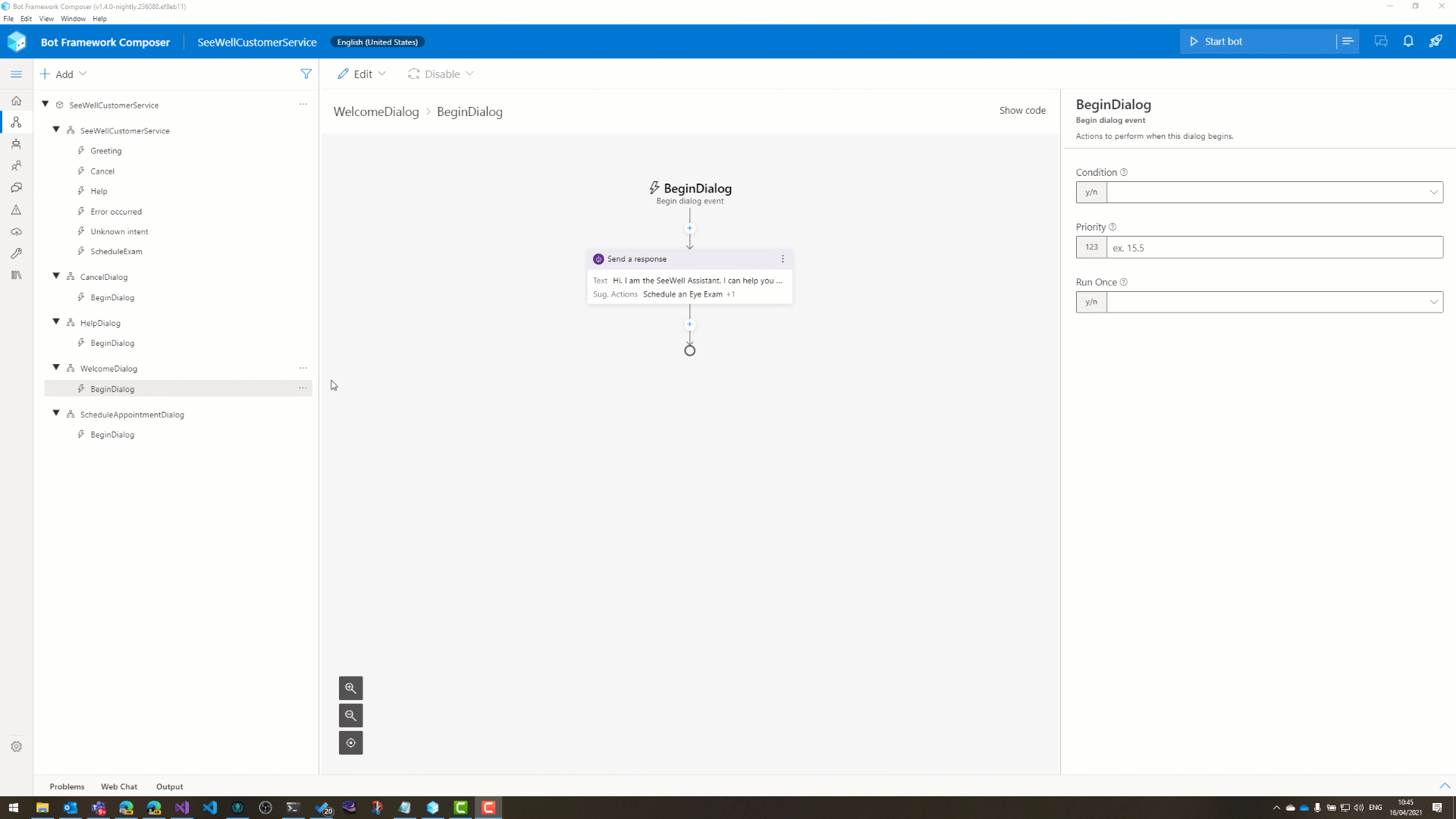
Task: Open the Publish cloud icon
Action: point(16,231)
